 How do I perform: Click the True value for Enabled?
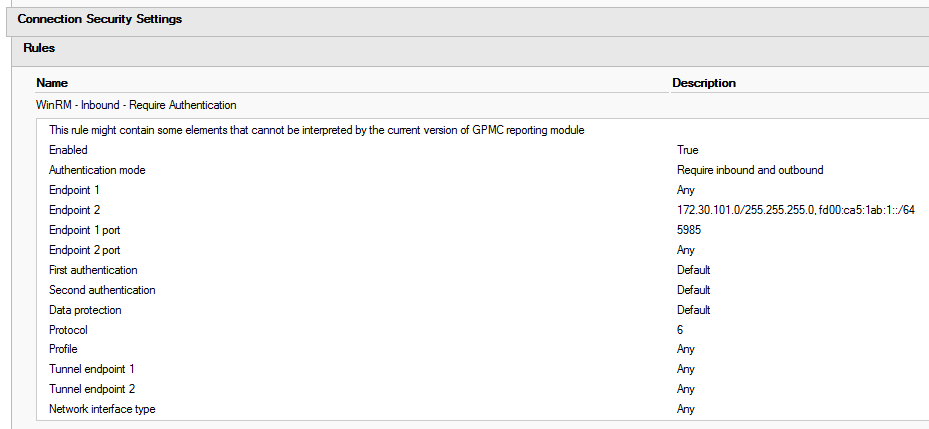(687, 151)
